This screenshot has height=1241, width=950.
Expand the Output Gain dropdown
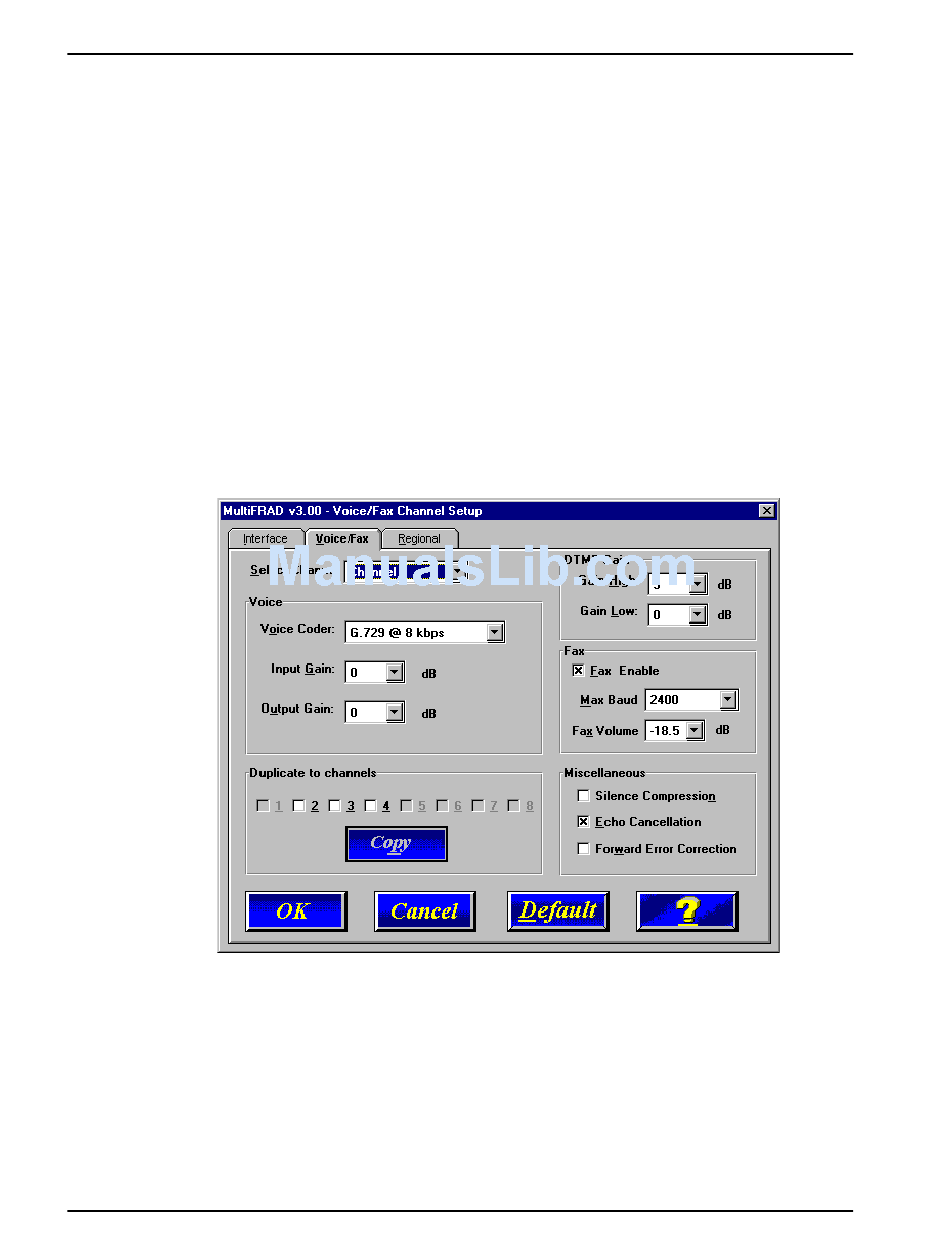click(x=394, y=712)
